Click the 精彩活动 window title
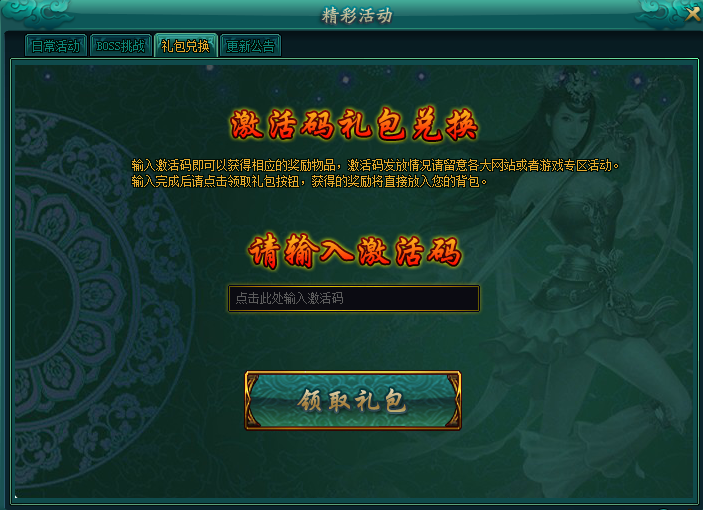Image resolution: width=703 pixels, height=510 pixels. pyautogui.click(x=357, y=16)
